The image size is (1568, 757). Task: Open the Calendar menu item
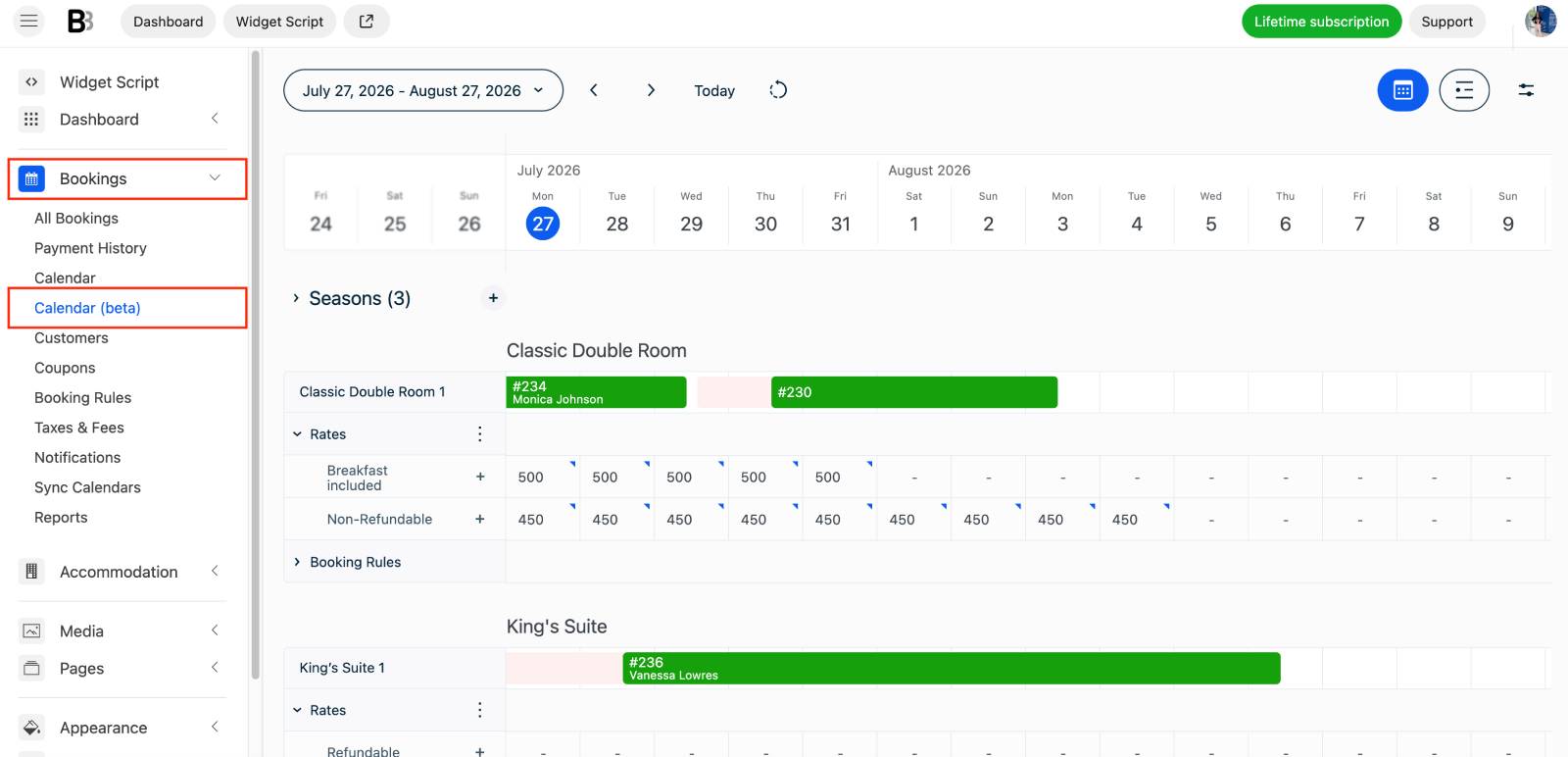pyautogui.click(x=65, y=278)
